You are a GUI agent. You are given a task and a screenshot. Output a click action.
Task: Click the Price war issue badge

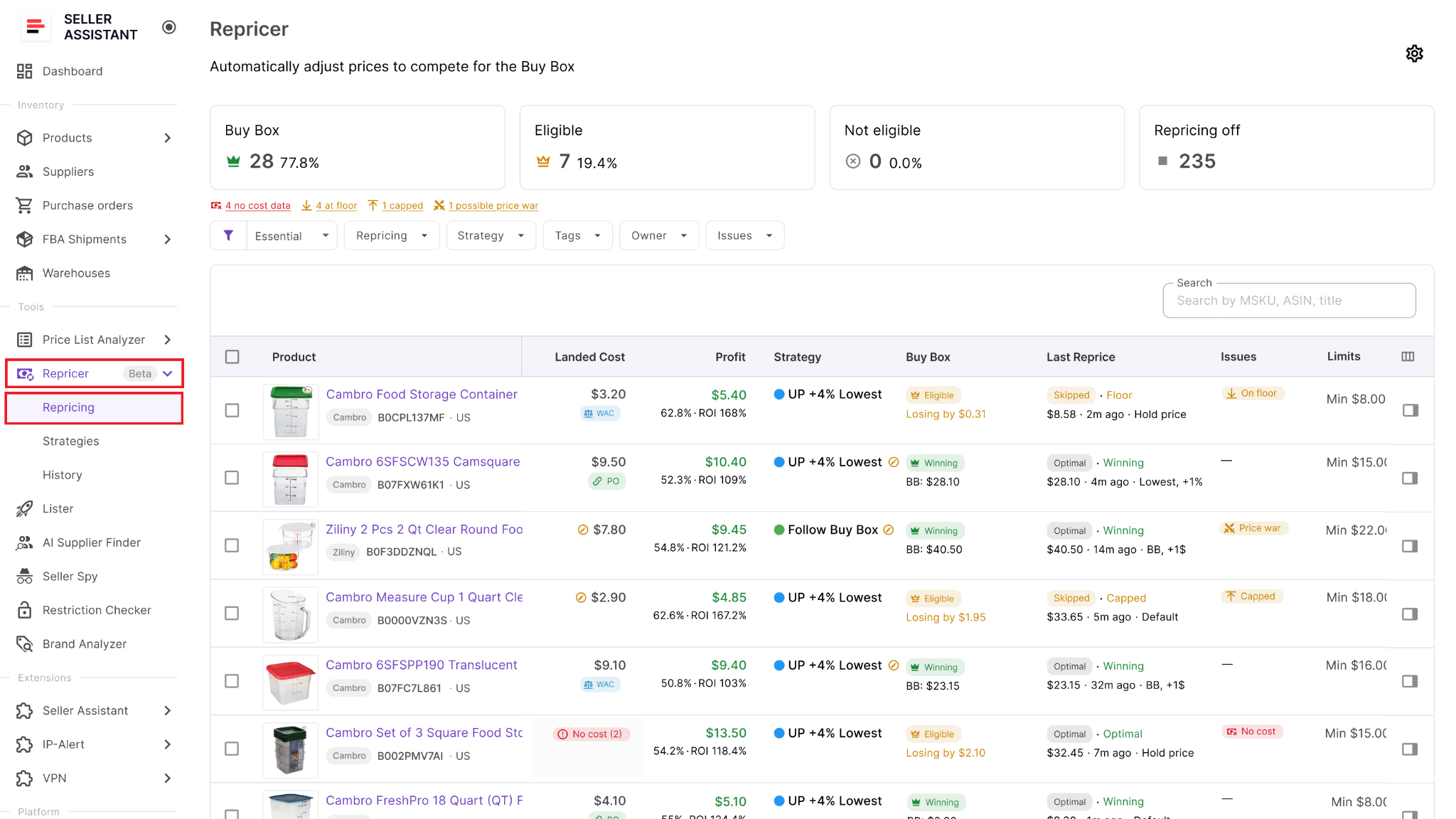pyautogui.click(x=1253, y=528)
